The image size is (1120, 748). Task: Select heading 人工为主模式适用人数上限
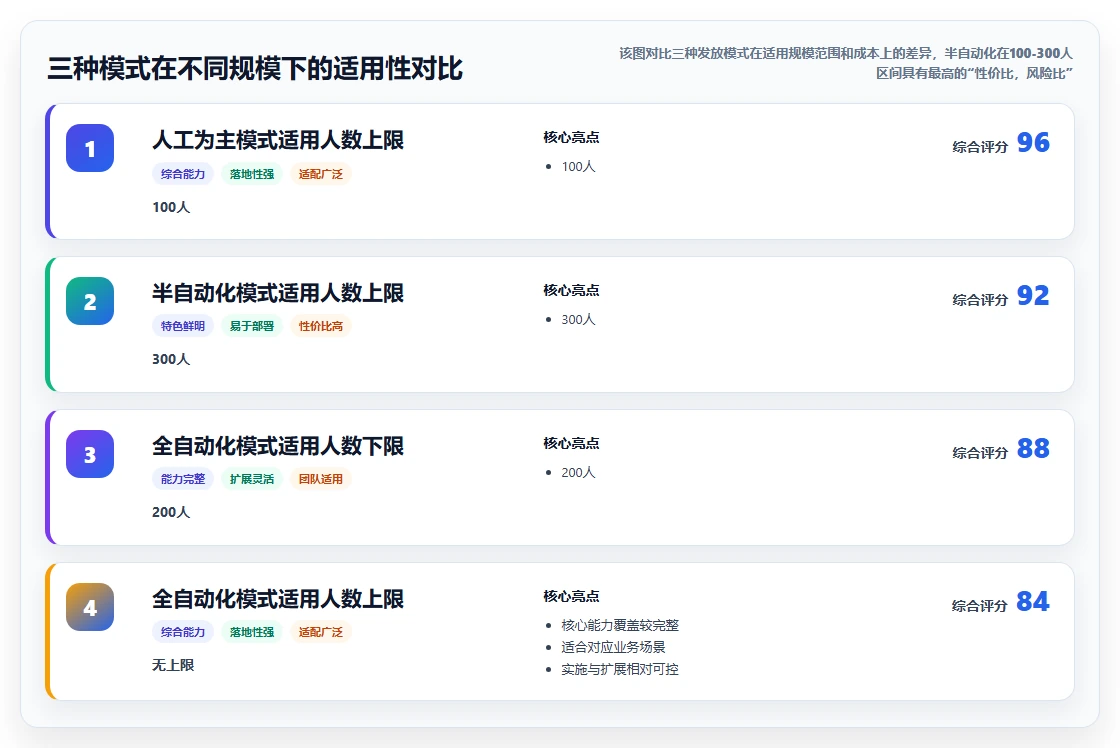point(278,140)
